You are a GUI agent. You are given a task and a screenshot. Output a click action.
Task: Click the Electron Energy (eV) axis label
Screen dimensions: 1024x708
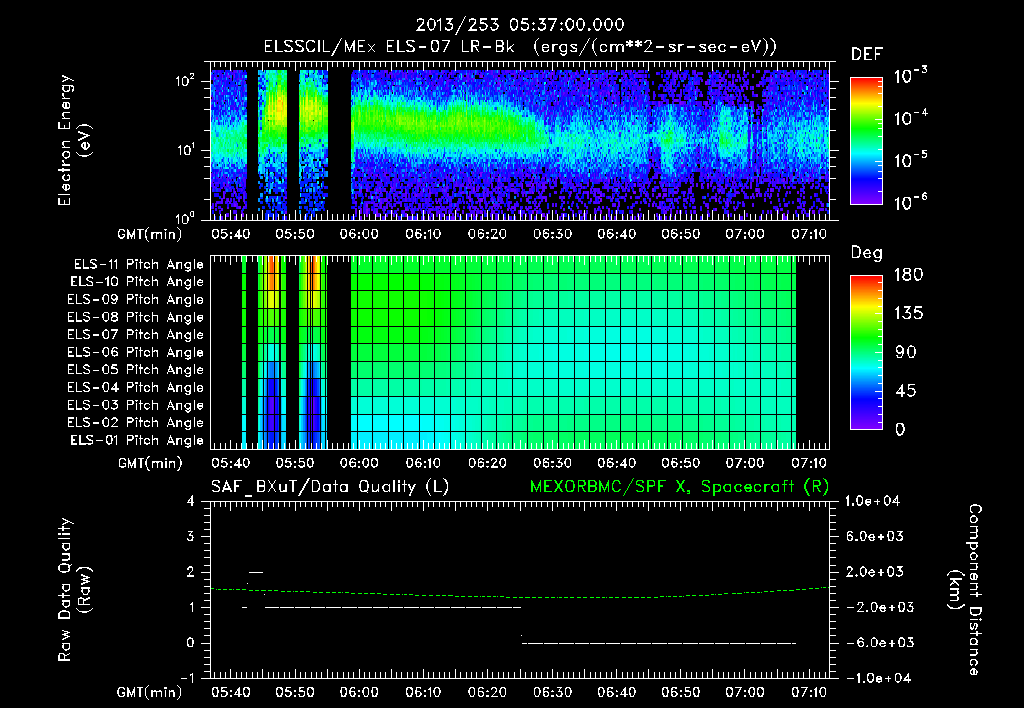74,140
